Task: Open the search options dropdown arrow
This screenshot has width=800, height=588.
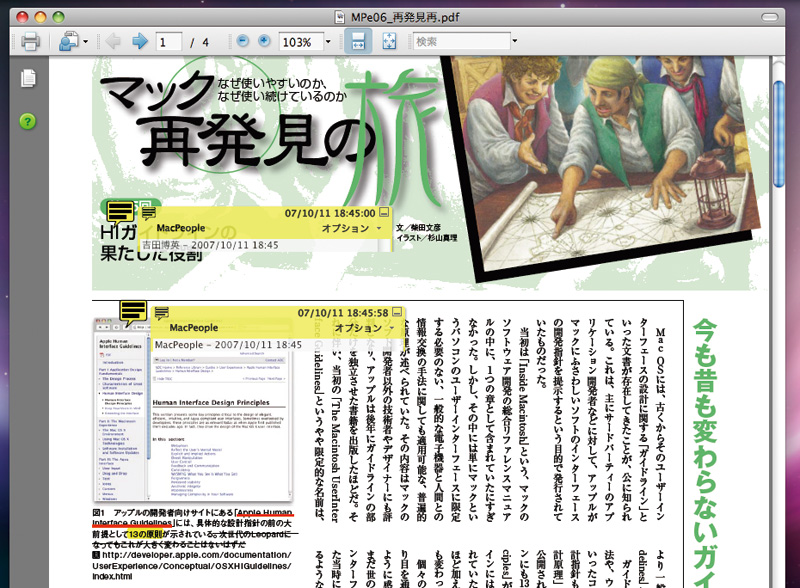Action: [515, 41]
